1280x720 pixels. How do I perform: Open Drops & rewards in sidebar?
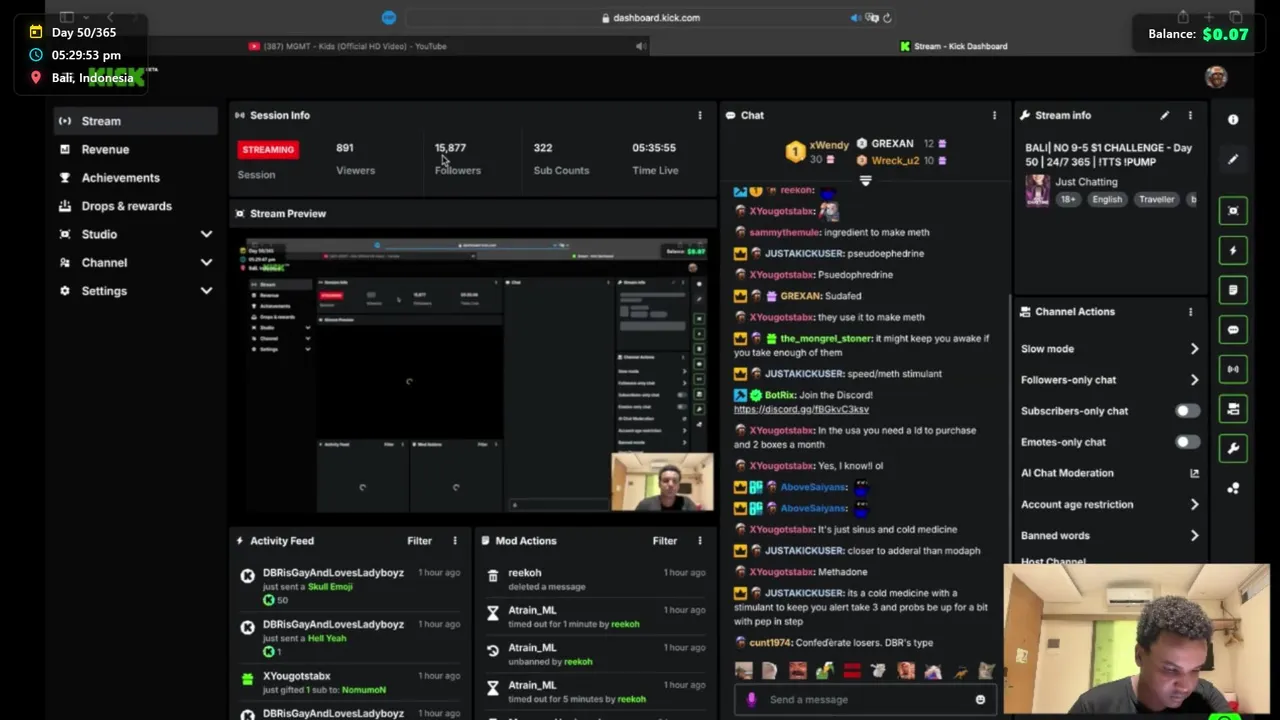[x=135, y=206]
